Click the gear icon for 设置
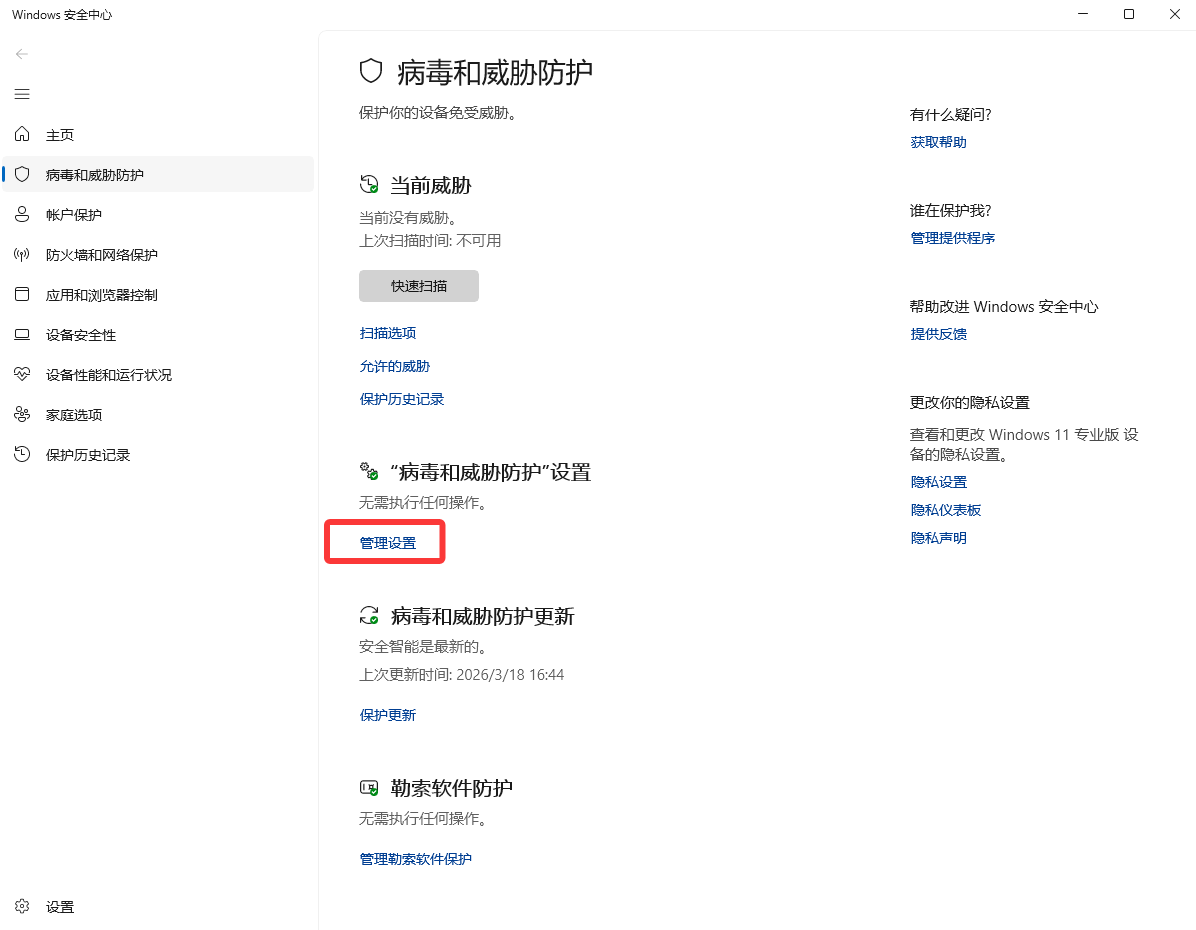Image resolution: width=1196 pixels, height=930 pixels. 22,906
